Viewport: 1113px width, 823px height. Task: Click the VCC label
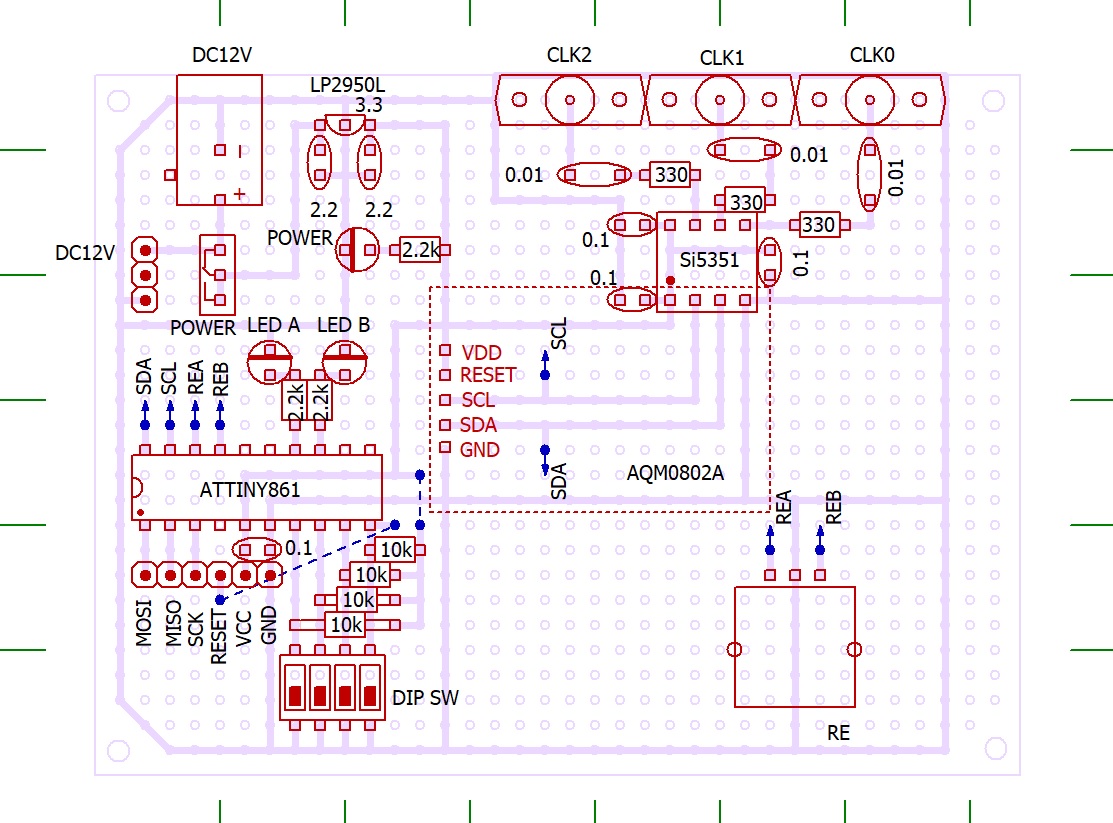tap(243, 629)
